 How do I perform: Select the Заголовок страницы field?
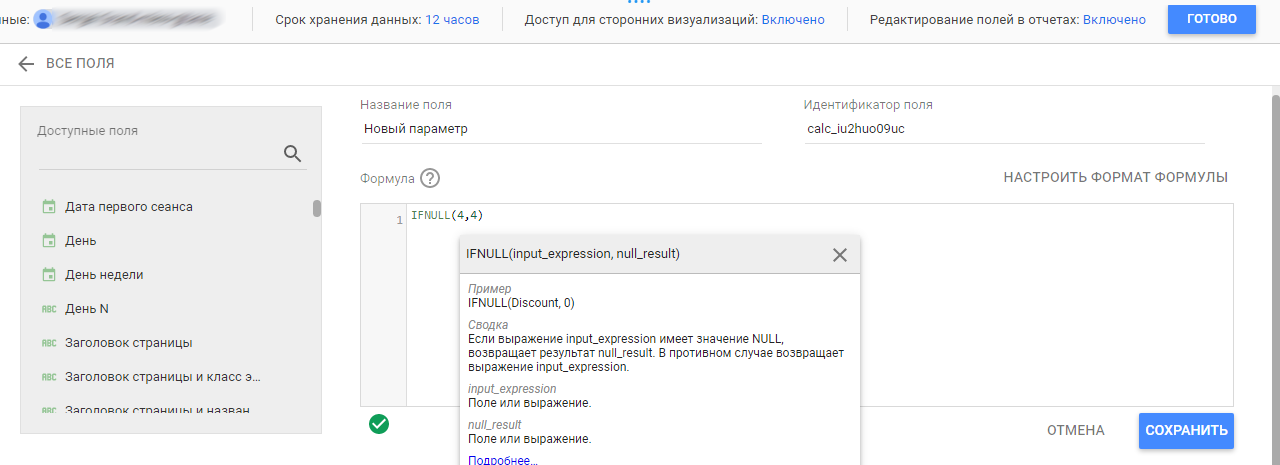pyautogui.click(x=128, y=343)
